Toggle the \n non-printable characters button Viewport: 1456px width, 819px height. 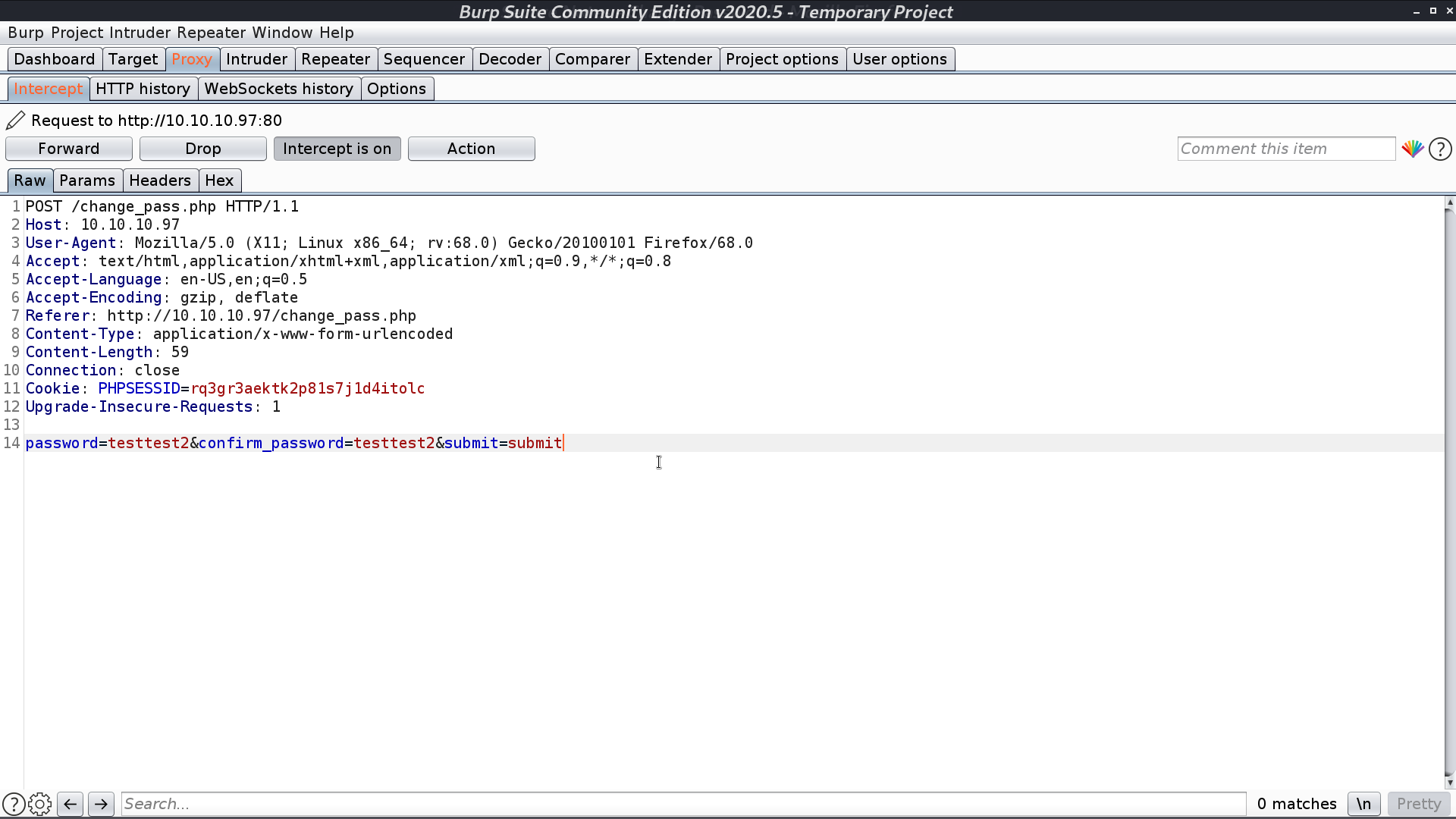click(1363, 804)
